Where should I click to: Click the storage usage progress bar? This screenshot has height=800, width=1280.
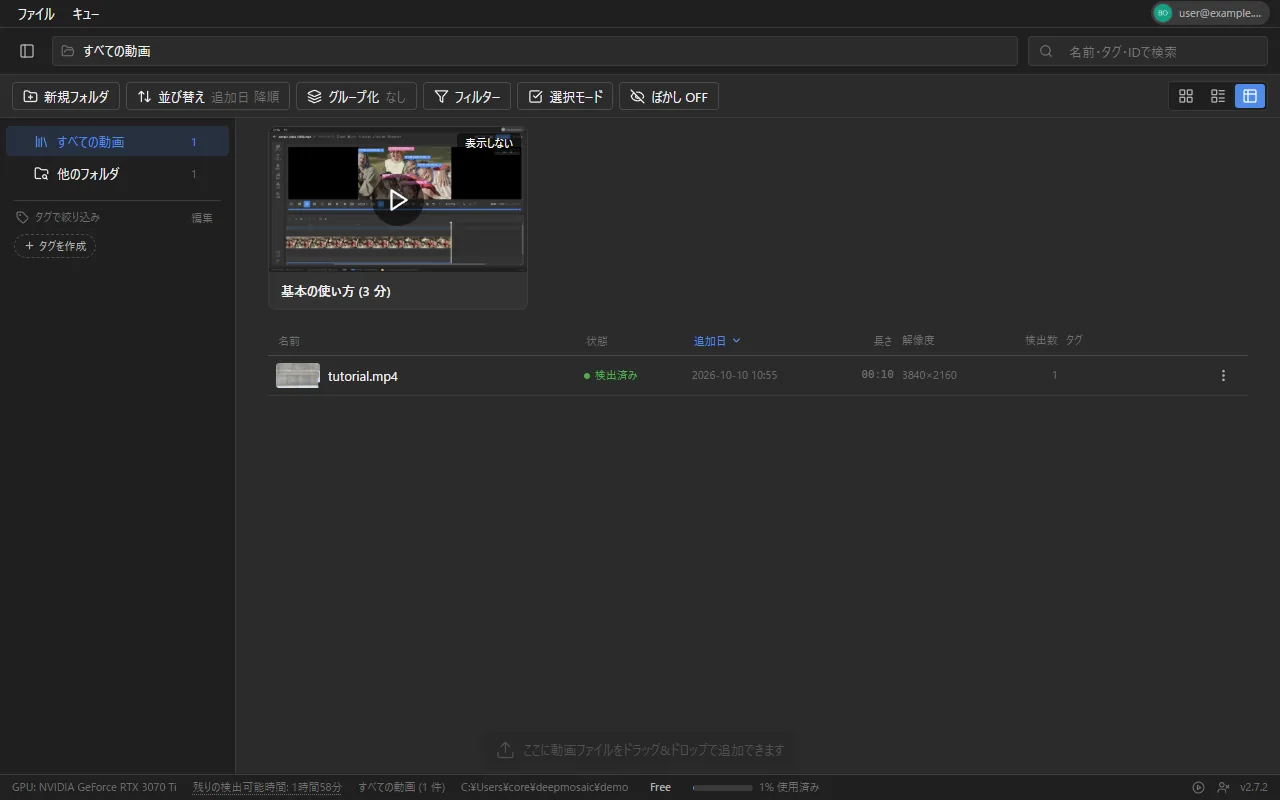[722, 787]
